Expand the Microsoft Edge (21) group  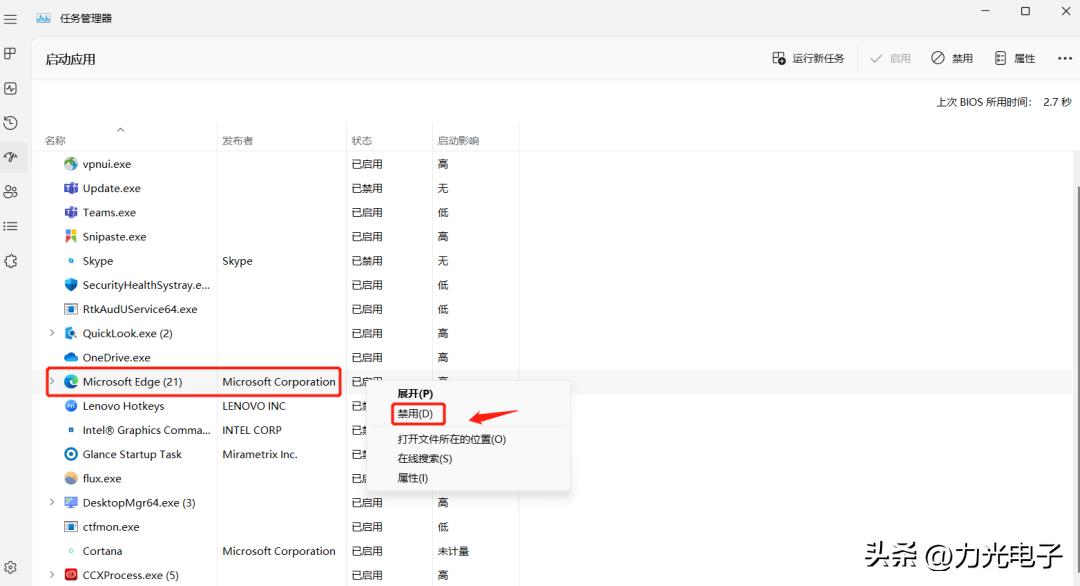pyautogui.click(x=52, y=381)
